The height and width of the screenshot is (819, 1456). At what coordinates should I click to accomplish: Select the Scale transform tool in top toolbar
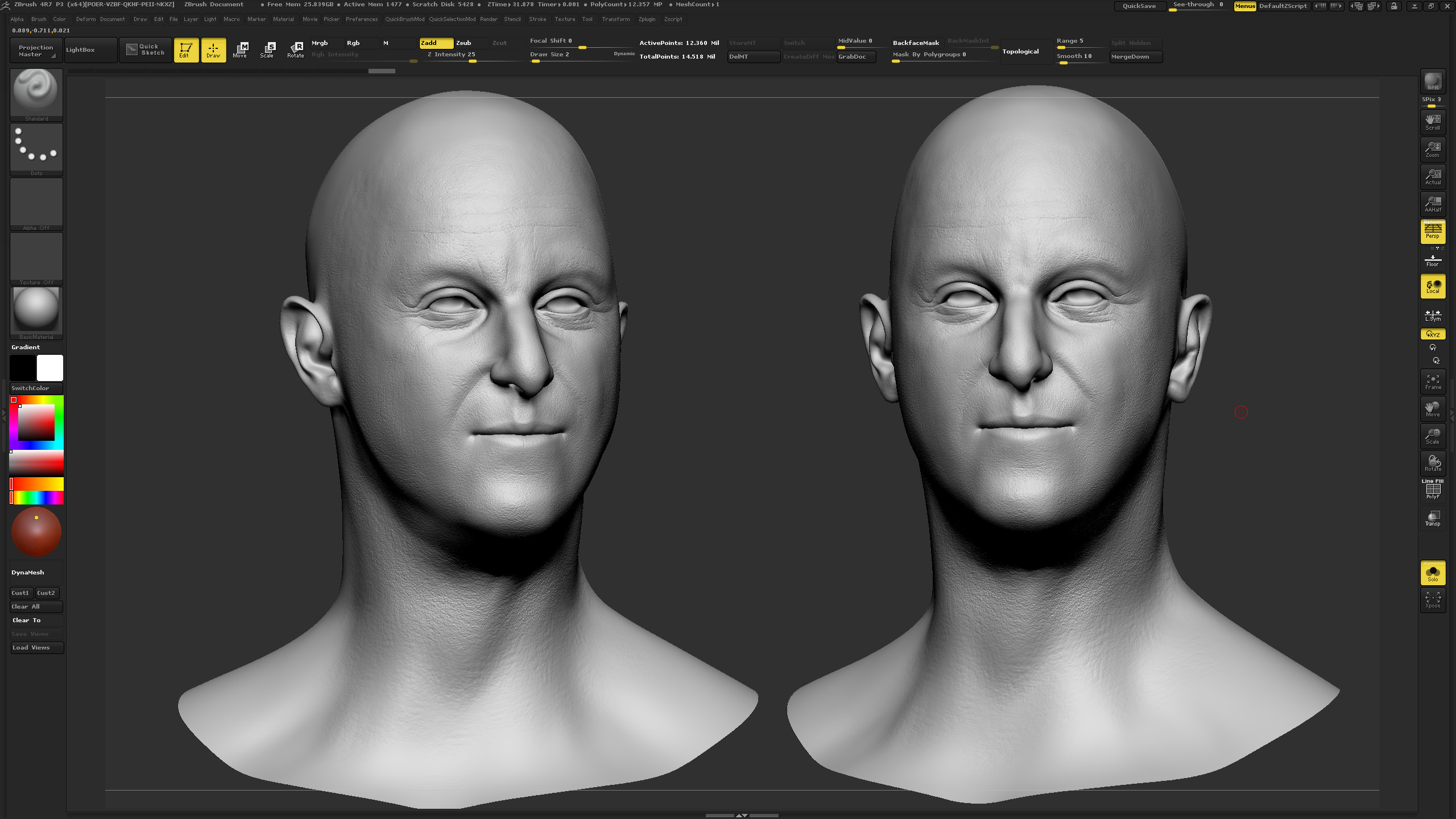pos(267,50)
